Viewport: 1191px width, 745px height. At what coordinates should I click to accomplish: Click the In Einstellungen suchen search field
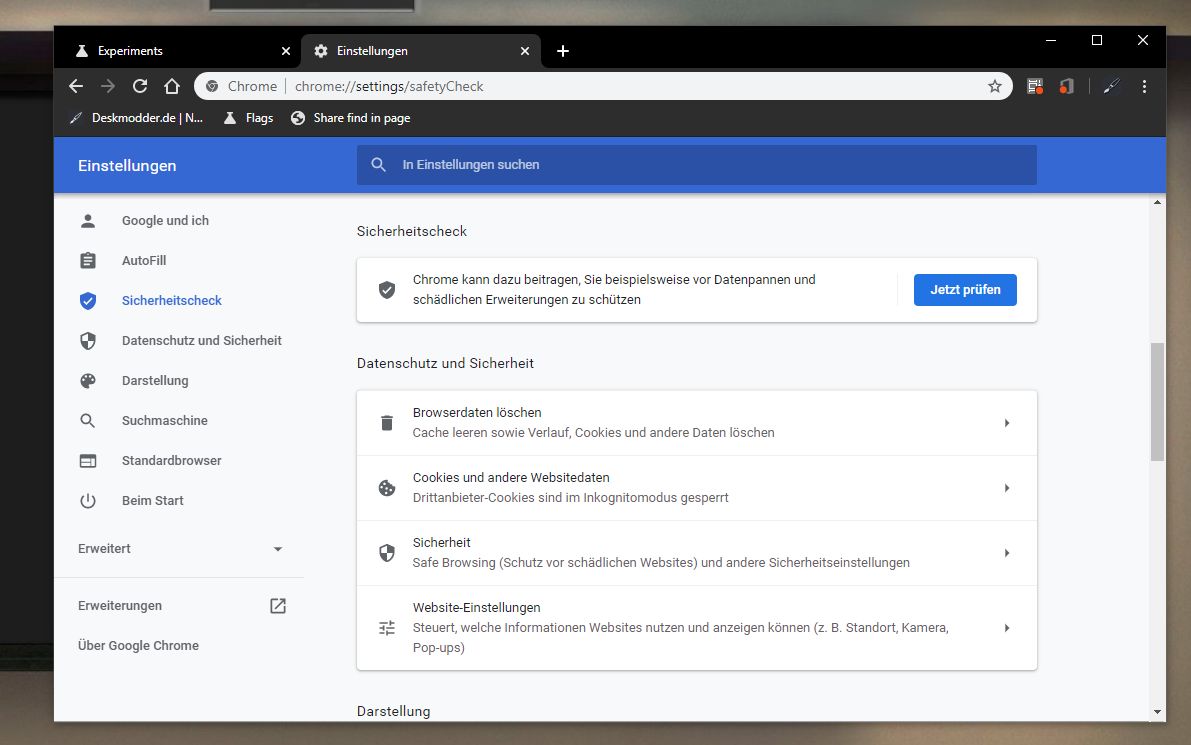(697, 165)
